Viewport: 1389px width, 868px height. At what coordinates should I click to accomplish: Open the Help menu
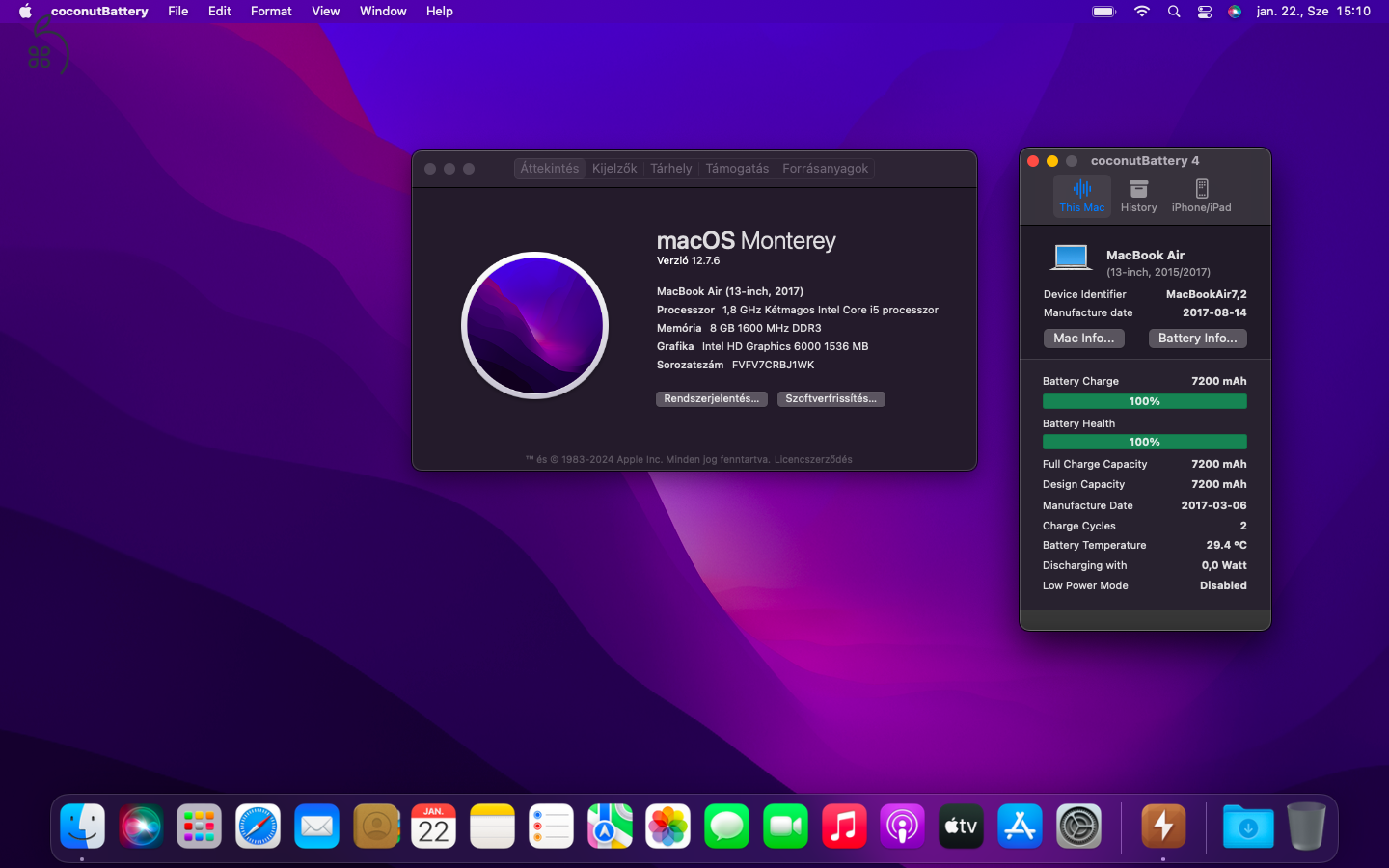click(440, 12)
